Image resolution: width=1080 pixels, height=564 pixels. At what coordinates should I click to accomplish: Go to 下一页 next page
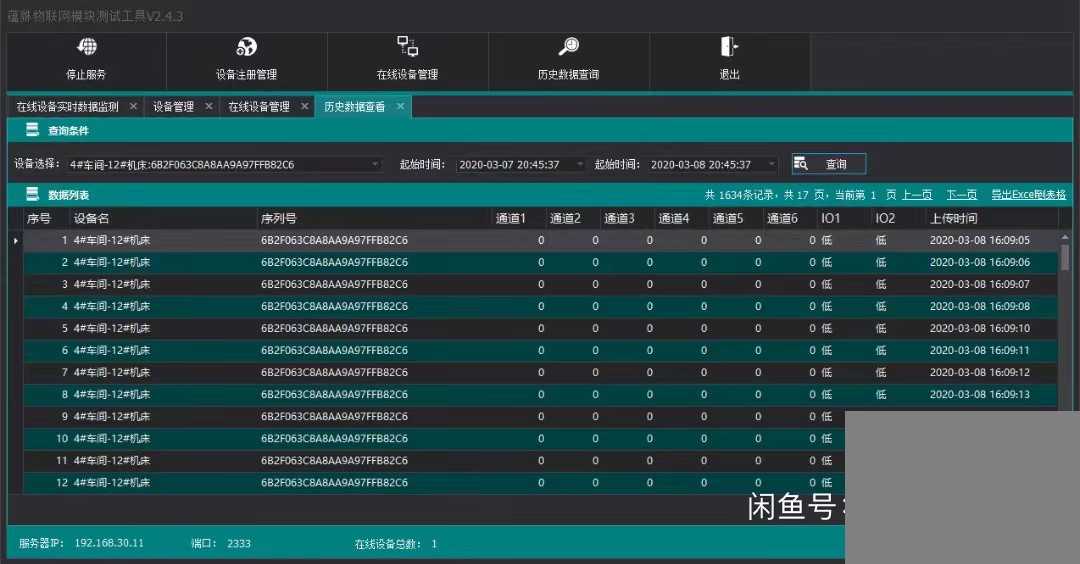962,195
